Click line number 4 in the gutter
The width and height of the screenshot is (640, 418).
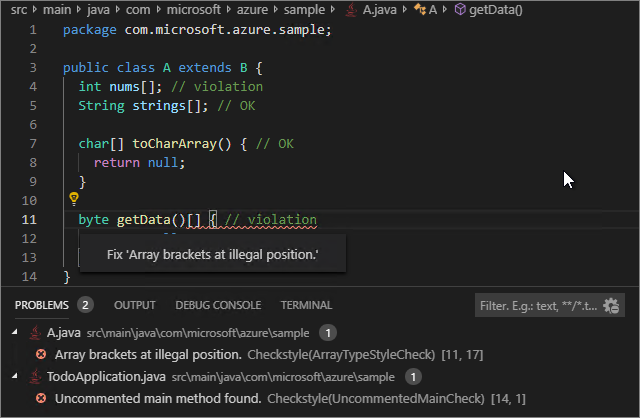(33, 87)
